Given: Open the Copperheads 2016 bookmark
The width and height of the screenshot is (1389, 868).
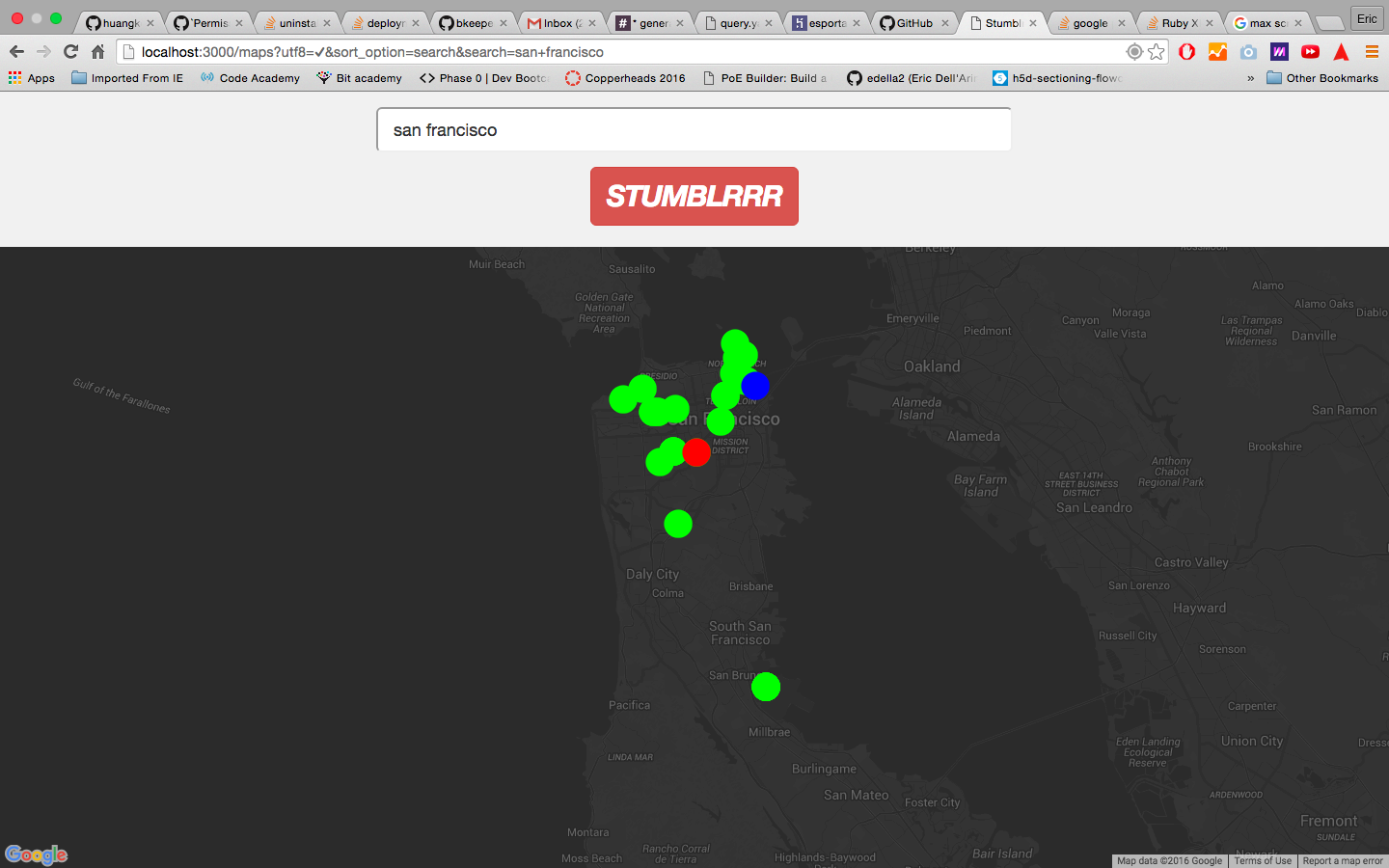Looking at the screenshot, I should point(626,78).
